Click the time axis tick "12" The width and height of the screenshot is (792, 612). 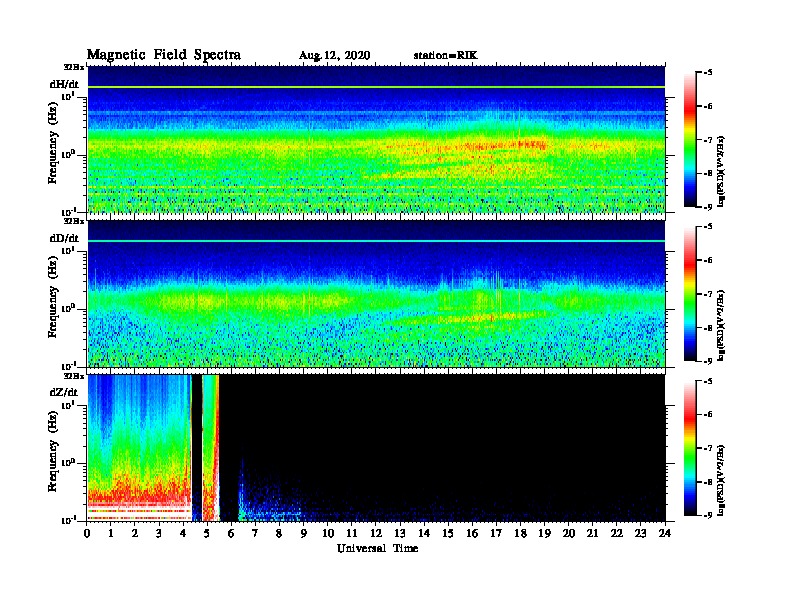point(376,534)
